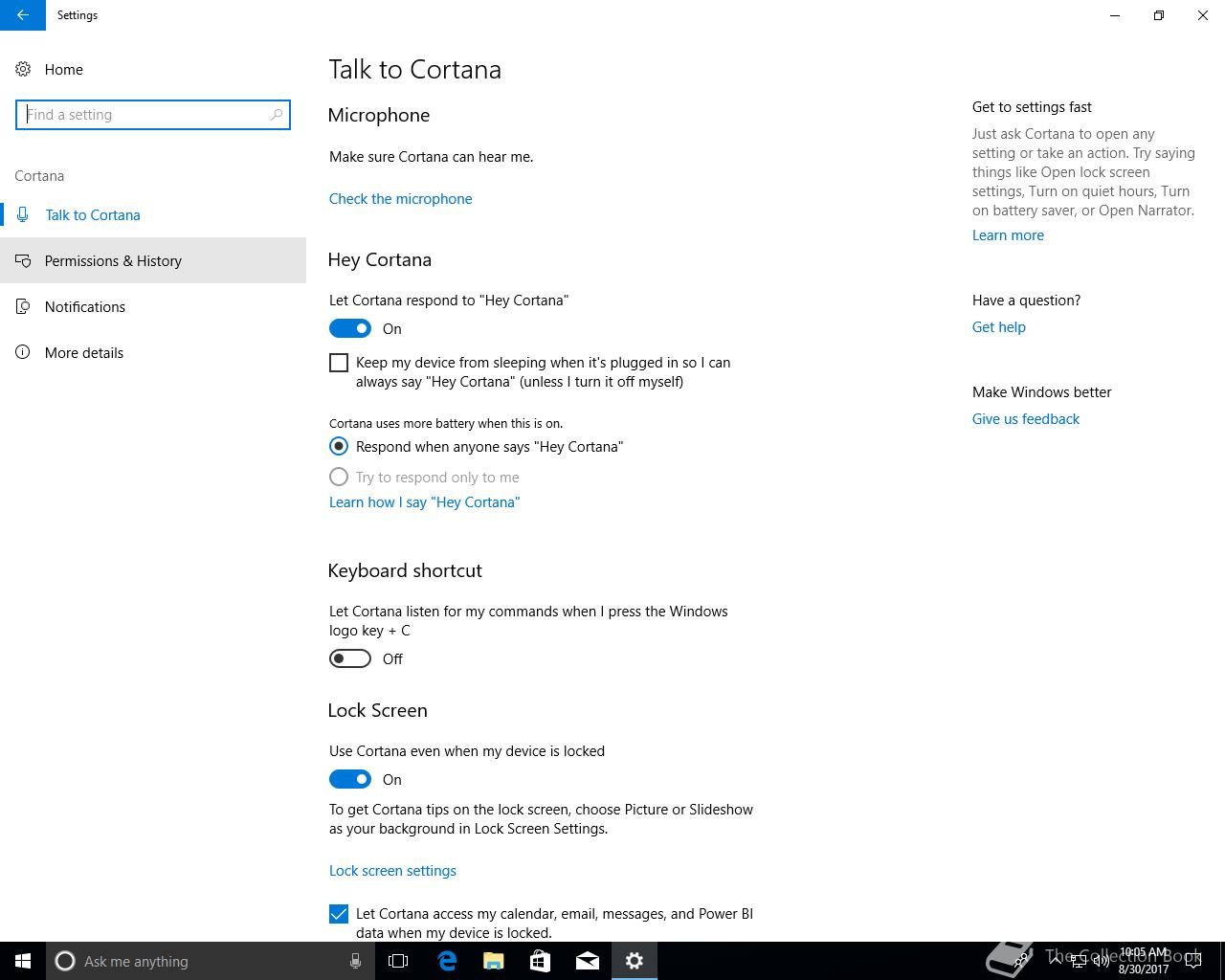This screenshot has width=1225, height=980.
Task: Enable the Windows logo key + C toggle
Action: tap(350, 658)
